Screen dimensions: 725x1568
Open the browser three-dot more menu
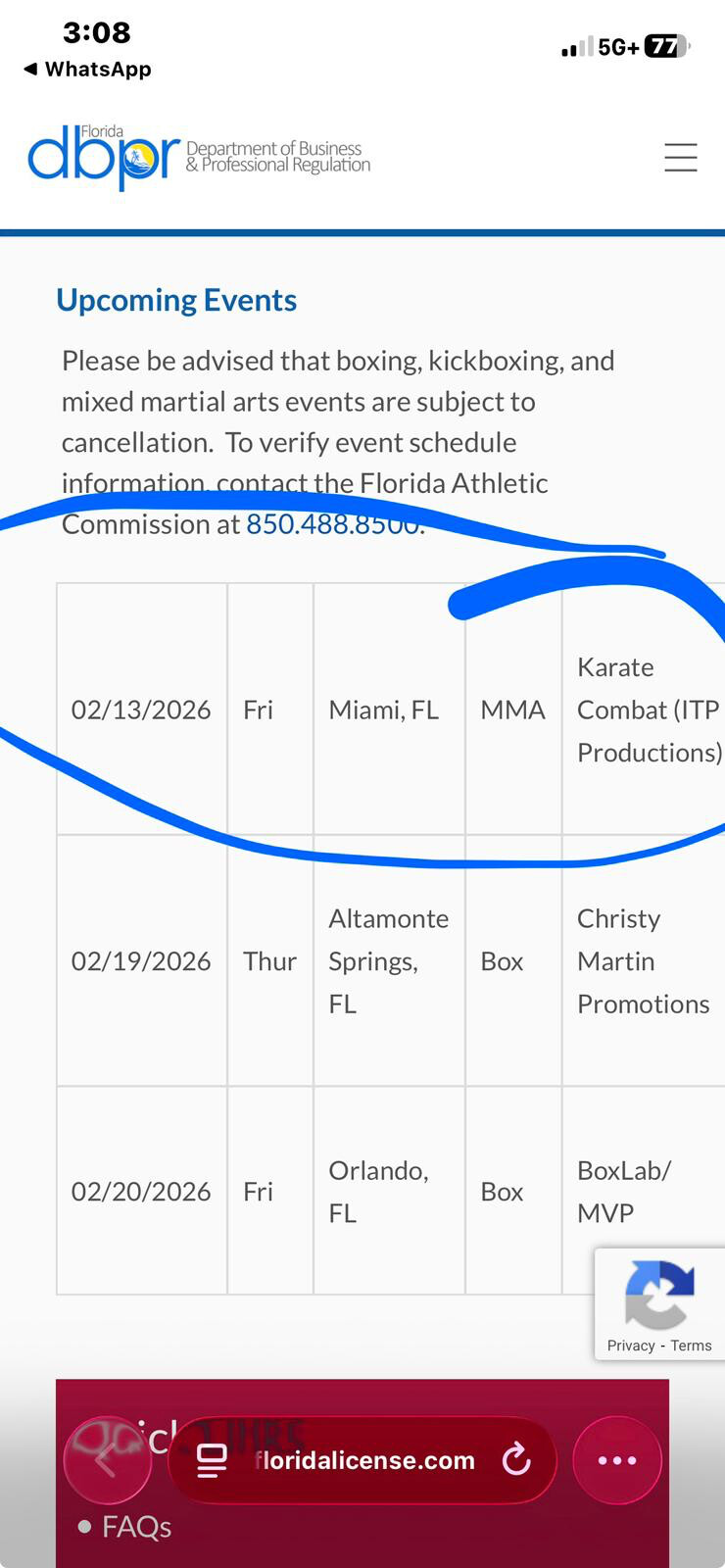coord(617,1460)
